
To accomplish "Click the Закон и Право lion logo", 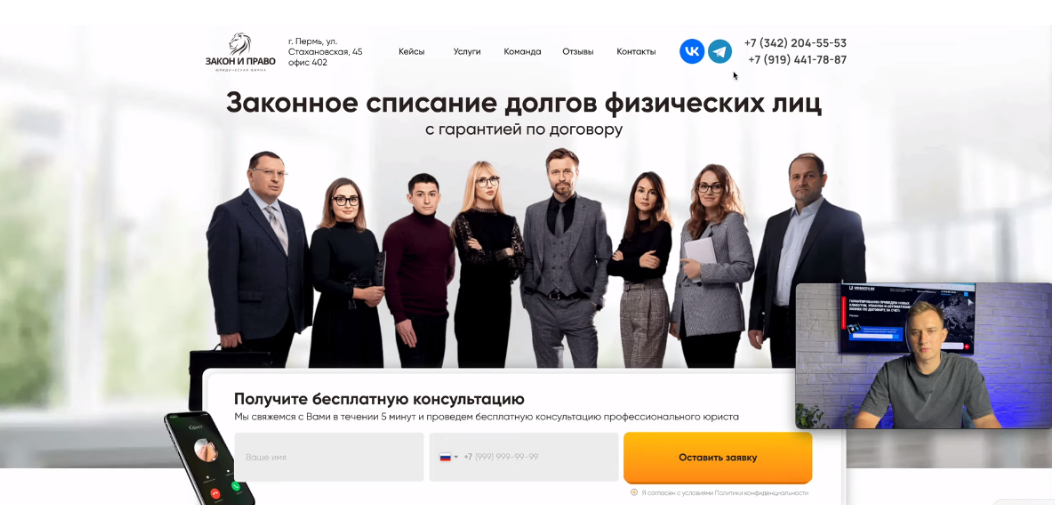I will point(240,52).
